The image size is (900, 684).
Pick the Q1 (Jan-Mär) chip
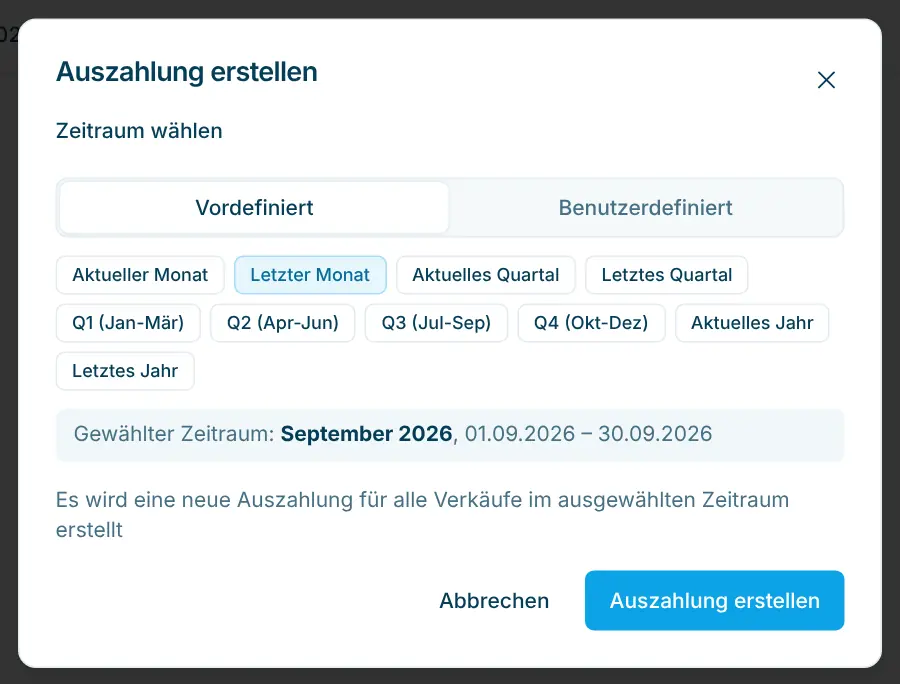128,323
